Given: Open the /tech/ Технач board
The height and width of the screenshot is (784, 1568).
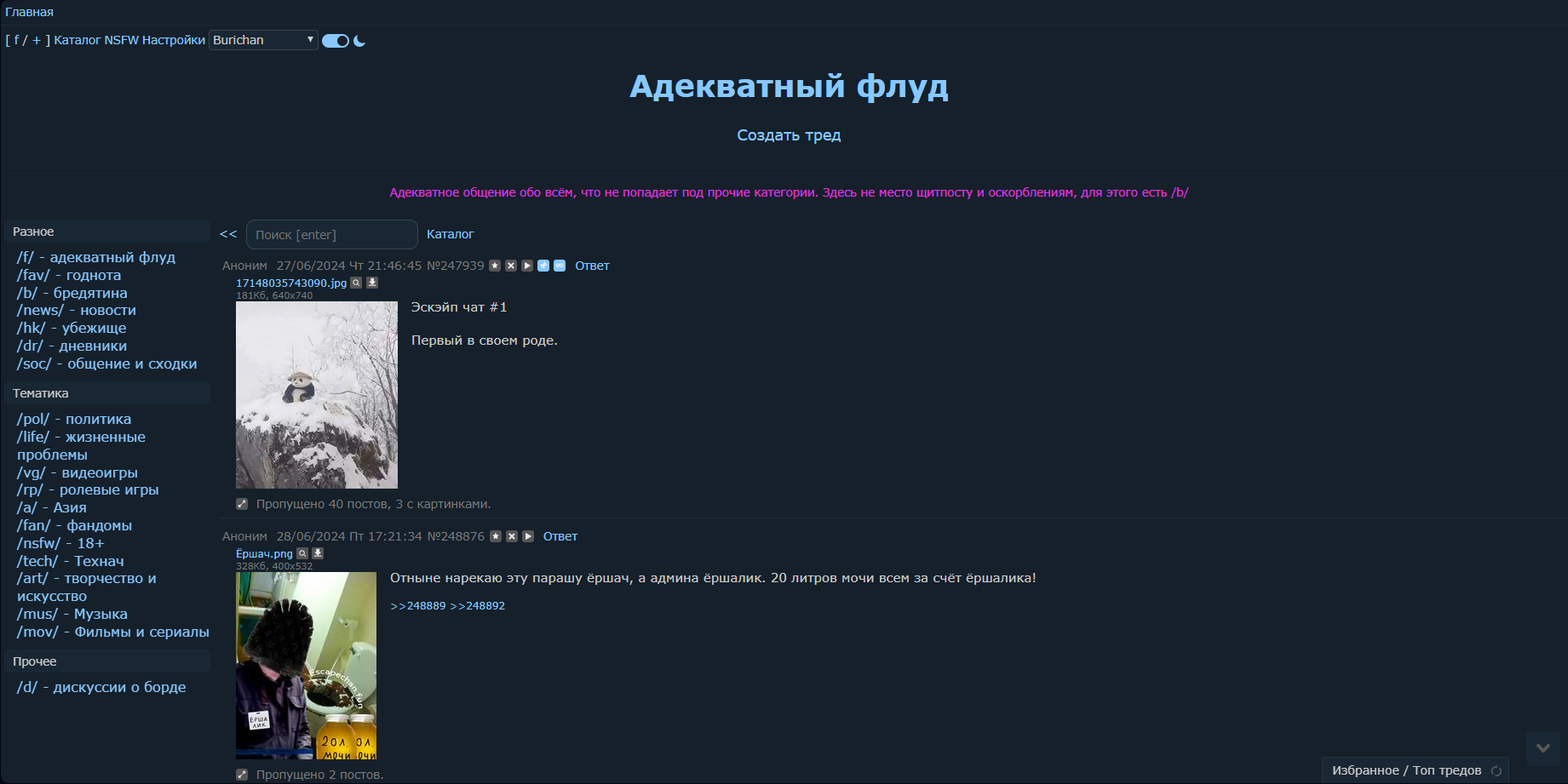Looking at the screenshot, I should coord(71,561).
